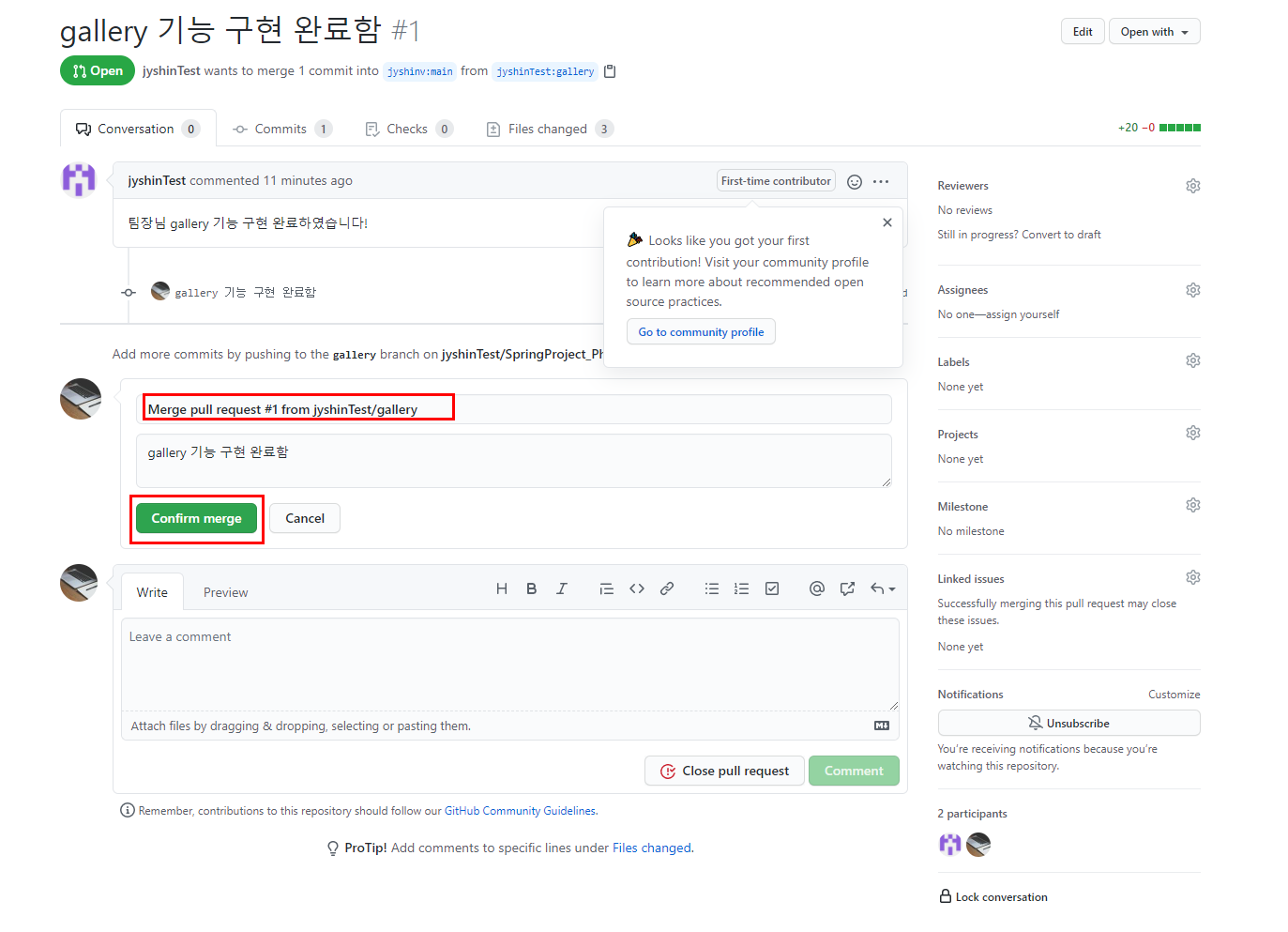This screenshot has height=932, width=1288.
Task: Customize notification settings
Action: tap(1174, 695)
